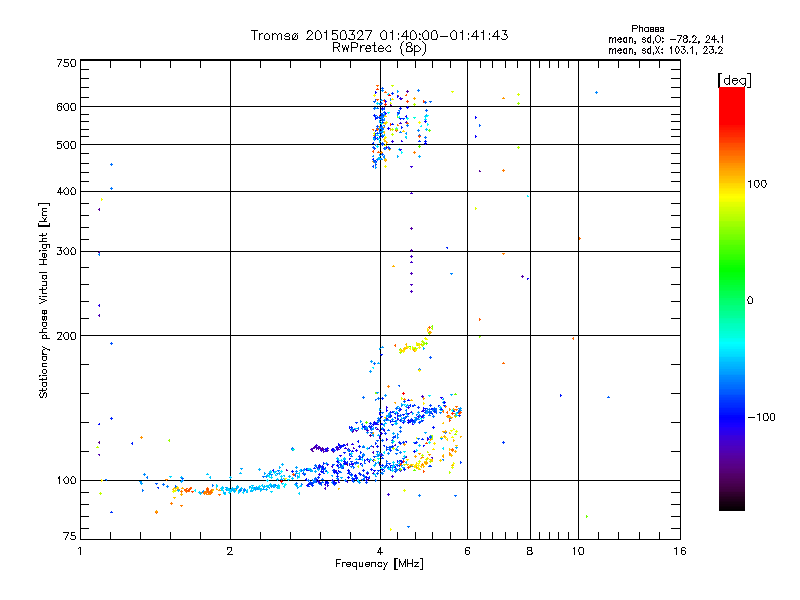Click the y-axis tick label '600'
The width and height of the screenshot is (800, 600).
coord(66,107)
